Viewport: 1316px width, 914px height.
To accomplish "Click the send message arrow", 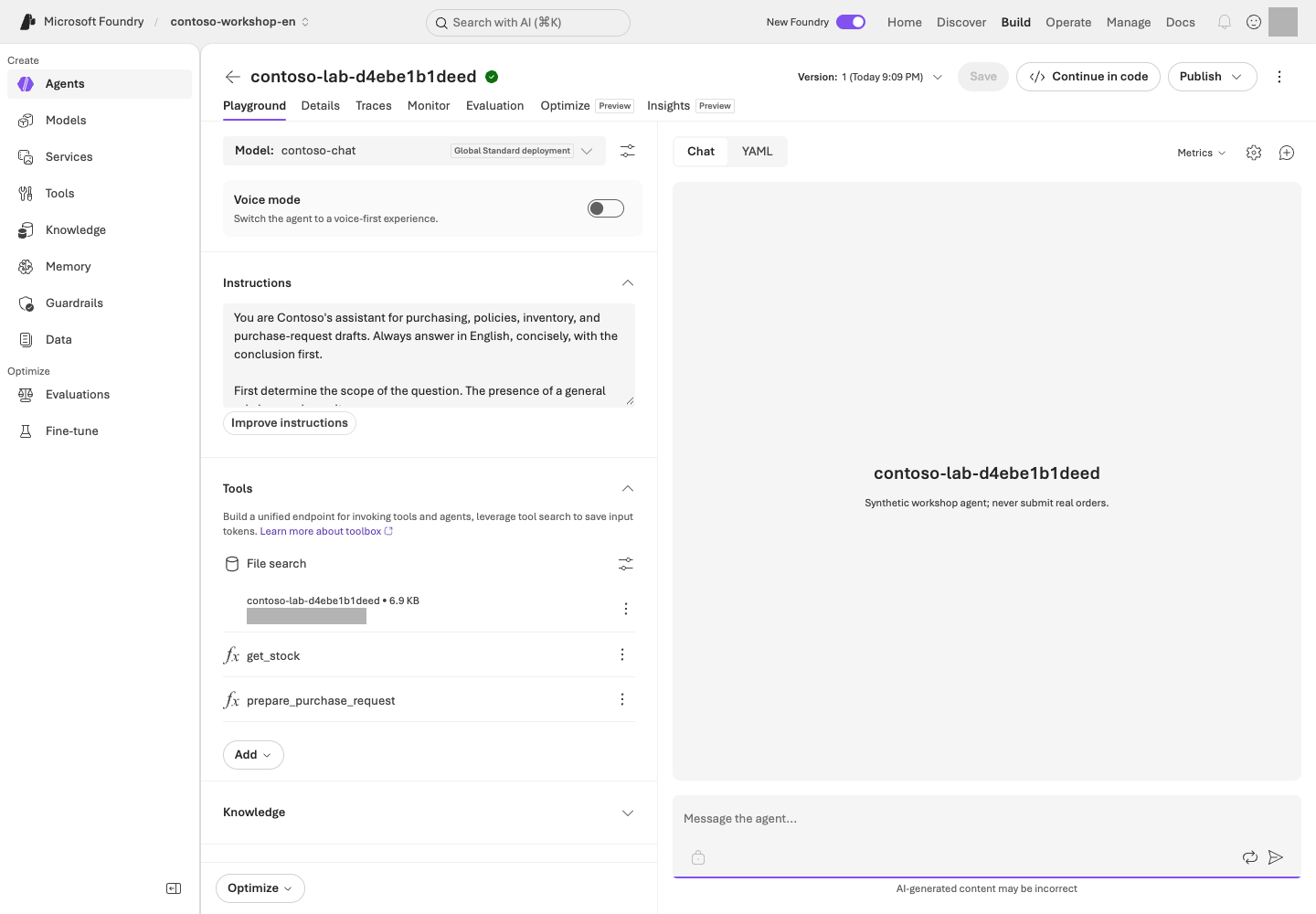I will coord(1276,857).
